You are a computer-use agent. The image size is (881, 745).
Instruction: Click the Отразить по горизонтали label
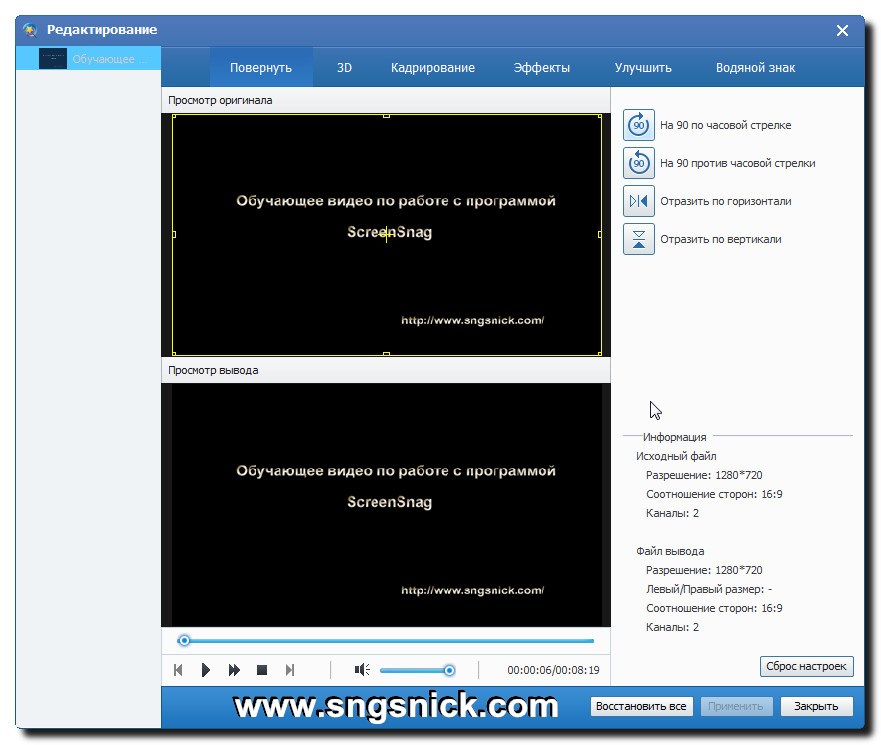click(725, 201)
